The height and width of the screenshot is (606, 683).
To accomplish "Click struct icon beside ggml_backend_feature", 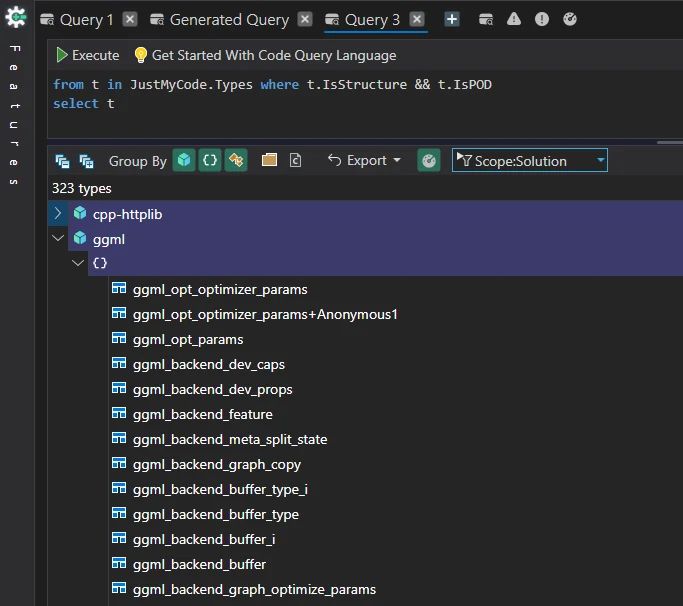I will [x=119, y=413].
